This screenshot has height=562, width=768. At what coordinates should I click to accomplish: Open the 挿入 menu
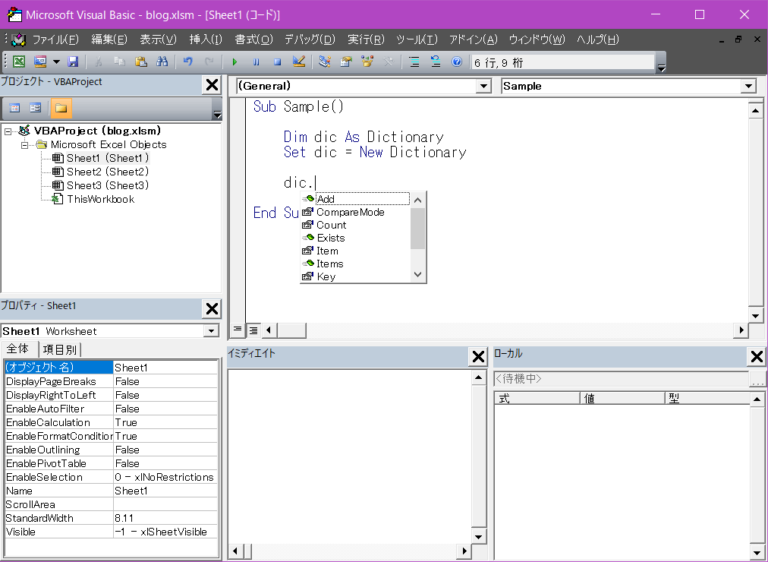pyautogui.click(x=205, y=40)
